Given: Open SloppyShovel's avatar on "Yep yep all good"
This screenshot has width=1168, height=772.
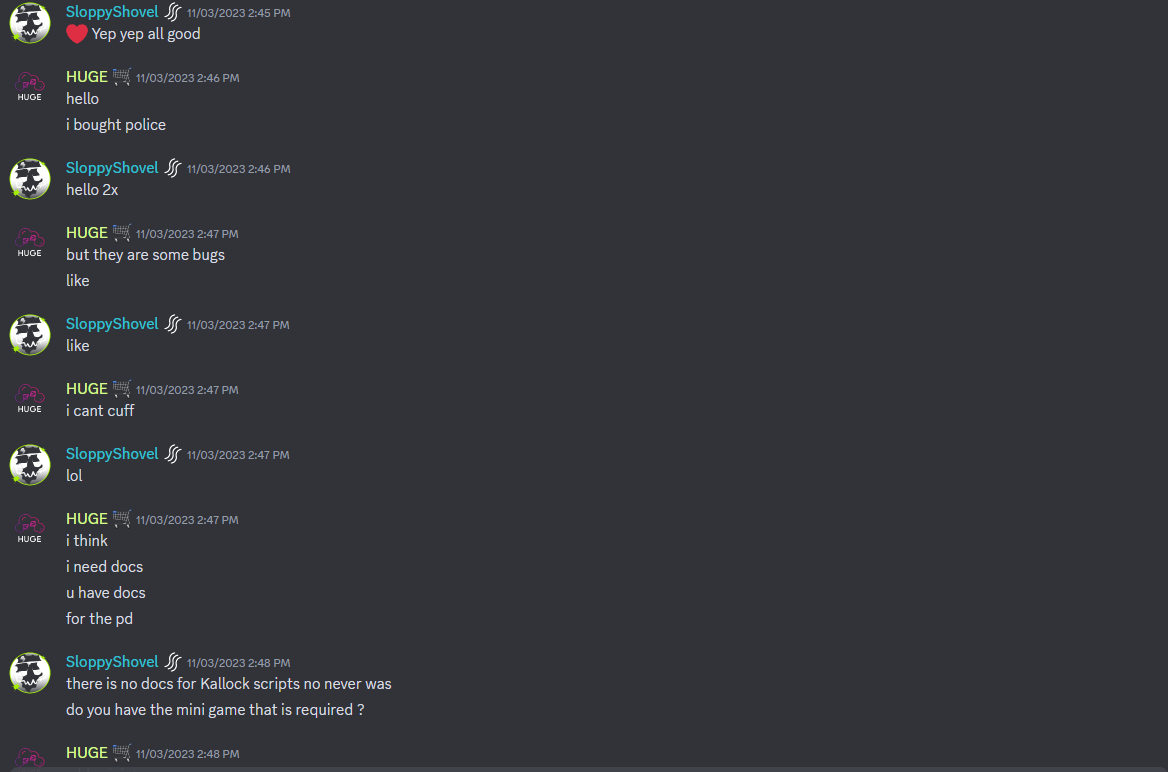Looking at the screenshot, I should click(x=30, y=23).
